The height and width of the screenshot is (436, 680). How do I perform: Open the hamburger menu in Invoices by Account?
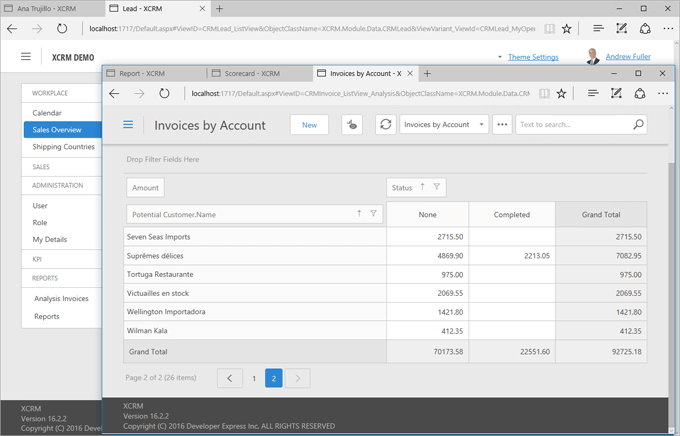(128, 125)
